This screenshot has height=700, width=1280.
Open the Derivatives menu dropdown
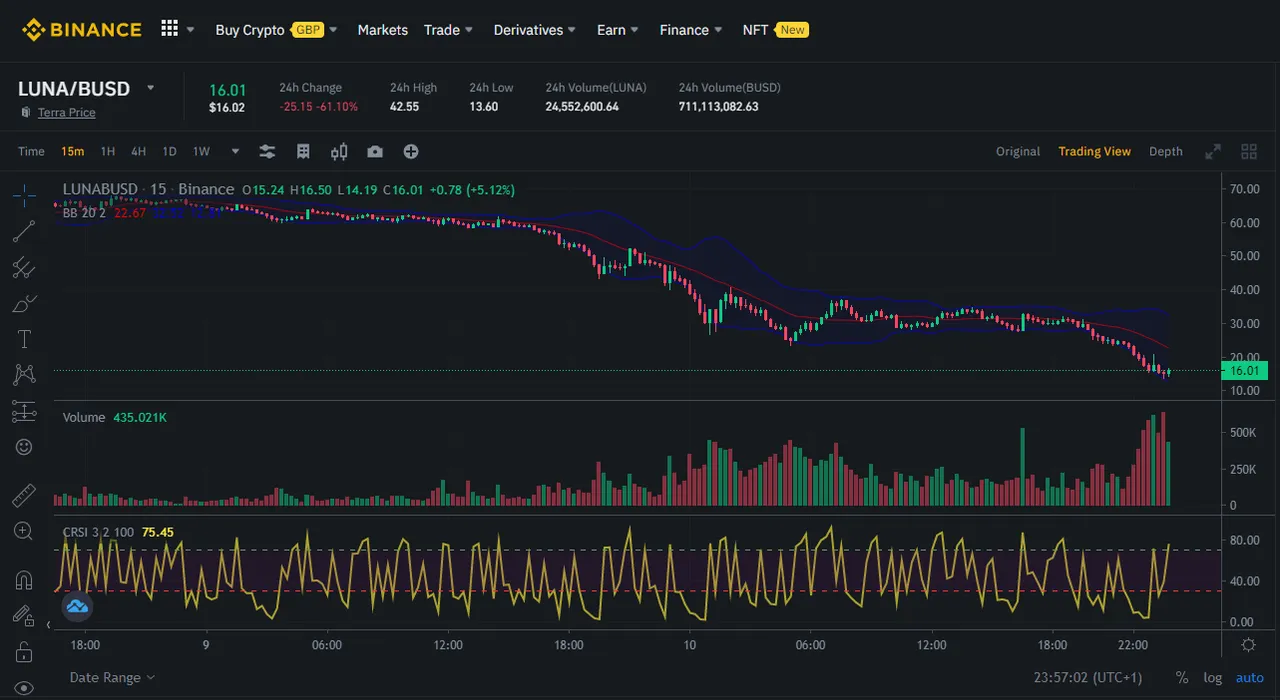coord(535,30)
